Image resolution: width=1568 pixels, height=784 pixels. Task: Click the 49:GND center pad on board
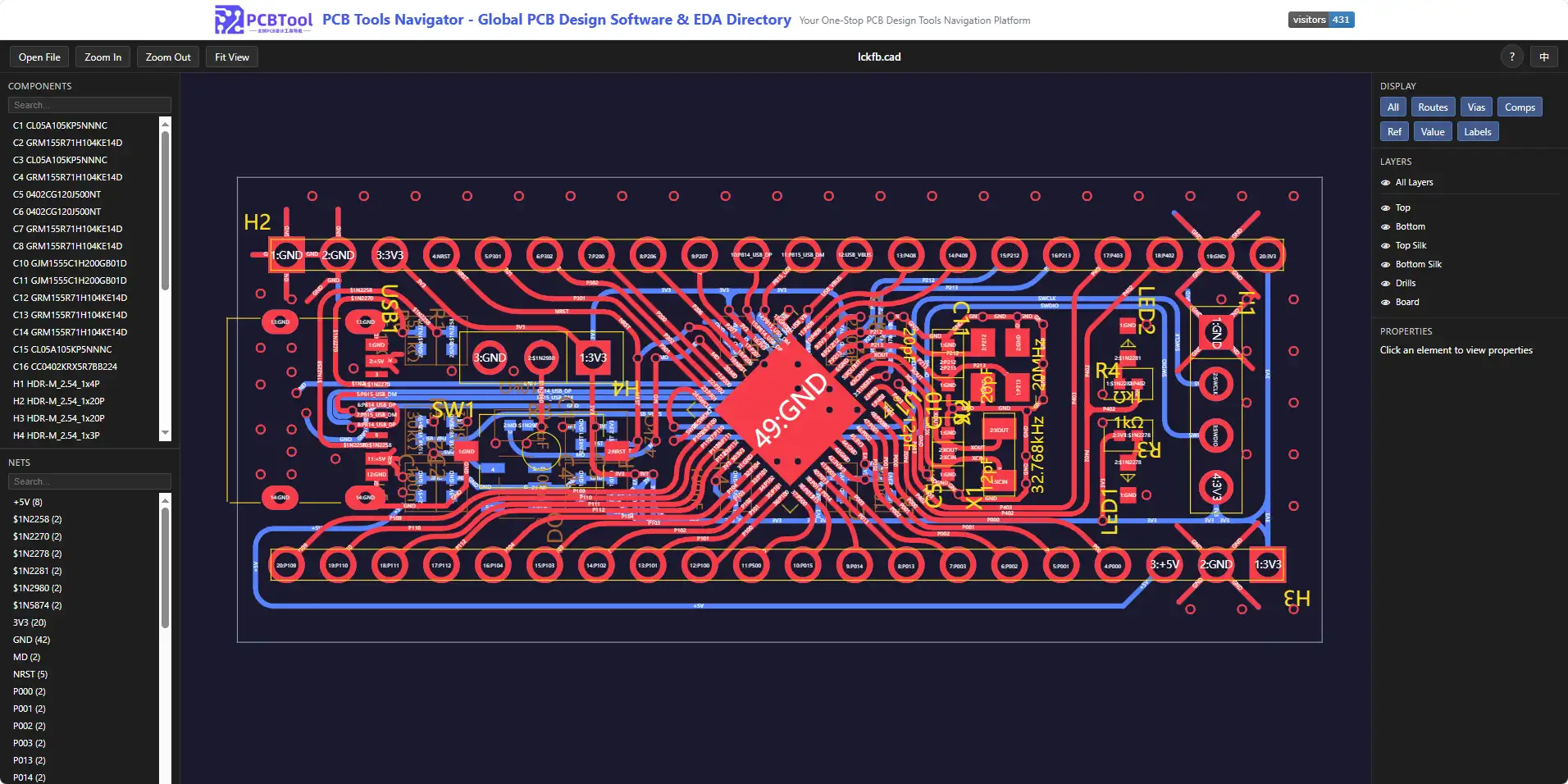(x=790, y=409)
